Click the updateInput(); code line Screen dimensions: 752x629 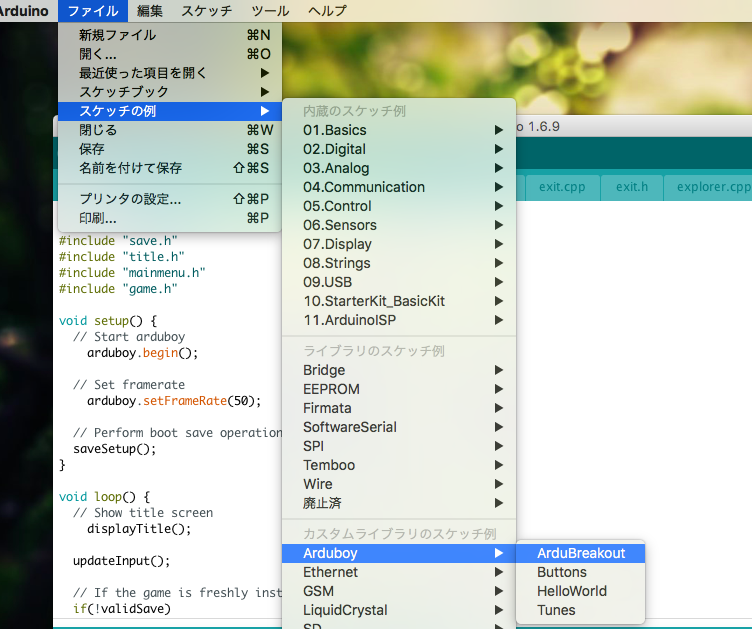(x=121, y=561)
